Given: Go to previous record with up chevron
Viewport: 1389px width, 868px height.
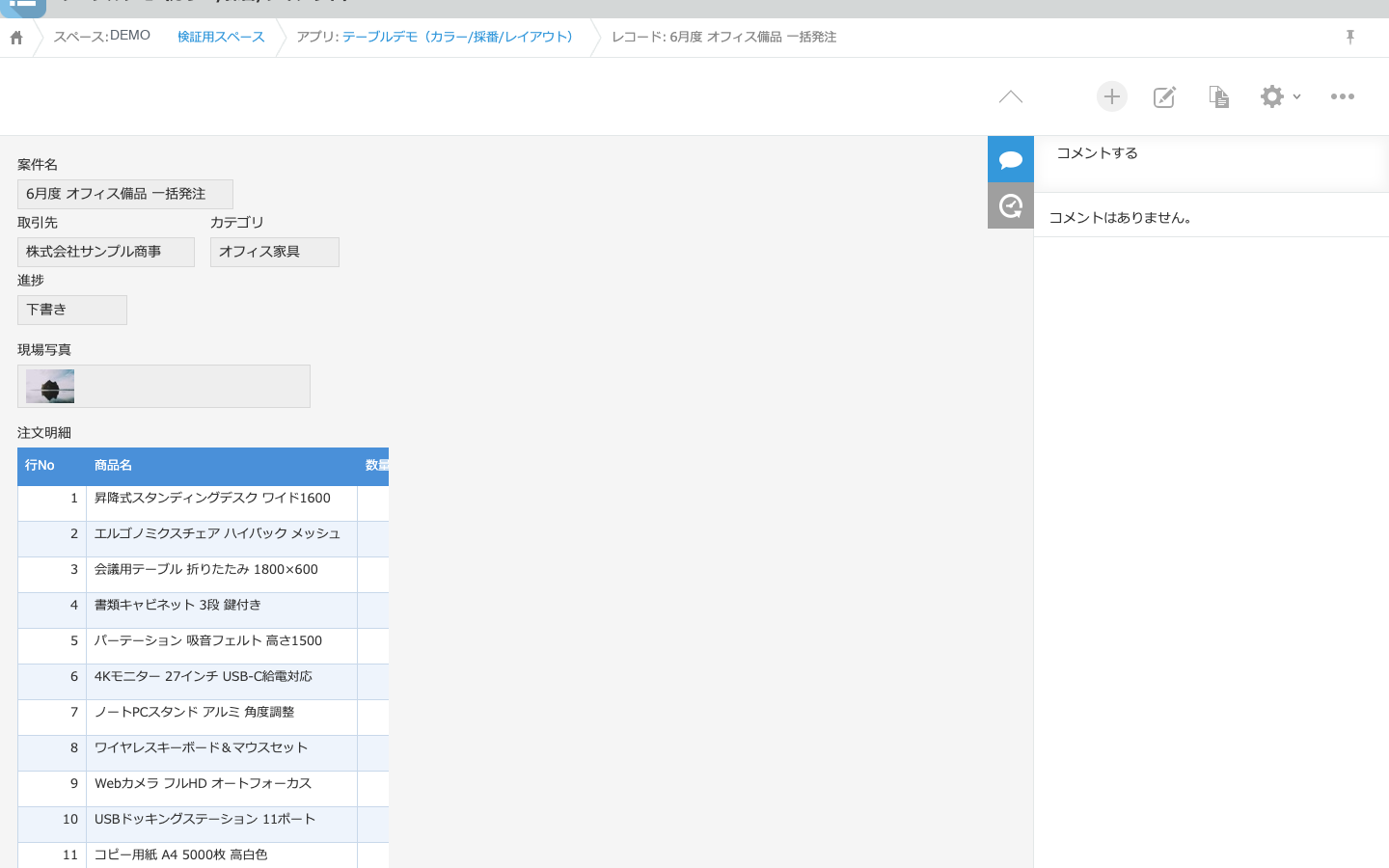Looking at the screenshot, I should (x=1011, y=96).
